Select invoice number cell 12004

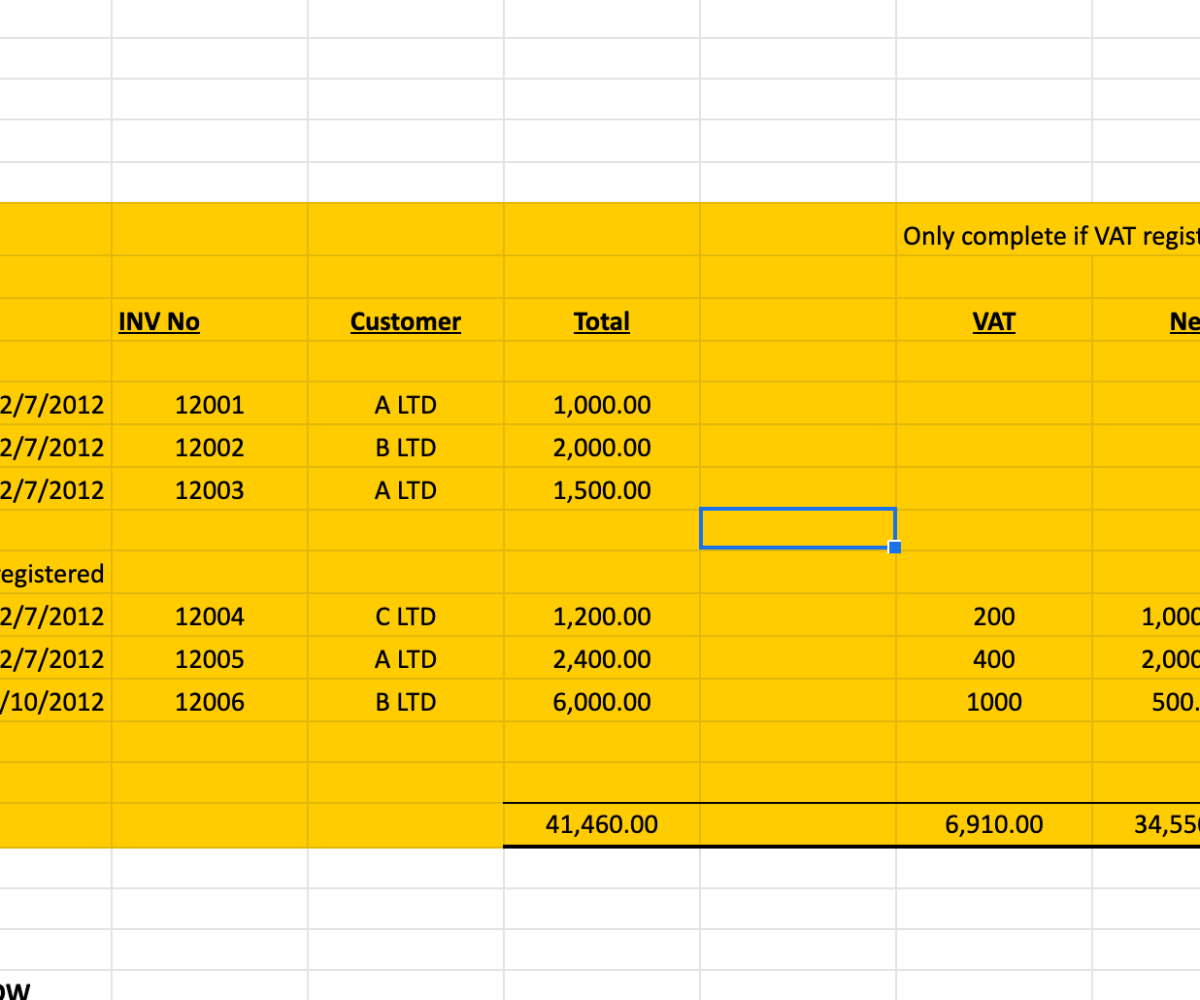coord(209,616)
